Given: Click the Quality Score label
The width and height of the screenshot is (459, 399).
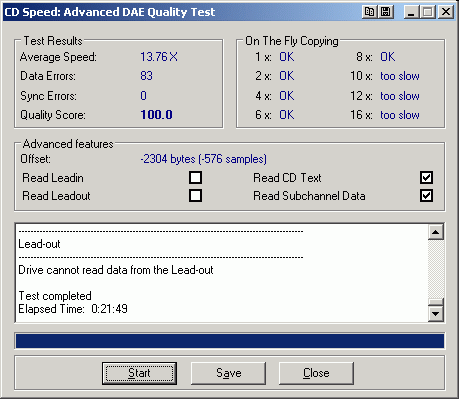Looking at the screenshot, I should click(x=53, y=115).
